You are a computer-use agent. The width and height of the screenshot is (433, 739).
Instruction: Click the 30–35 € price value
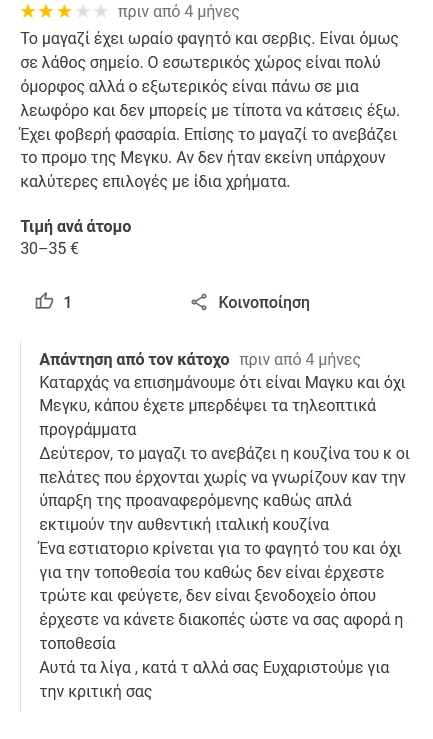[x=49, y=248]
